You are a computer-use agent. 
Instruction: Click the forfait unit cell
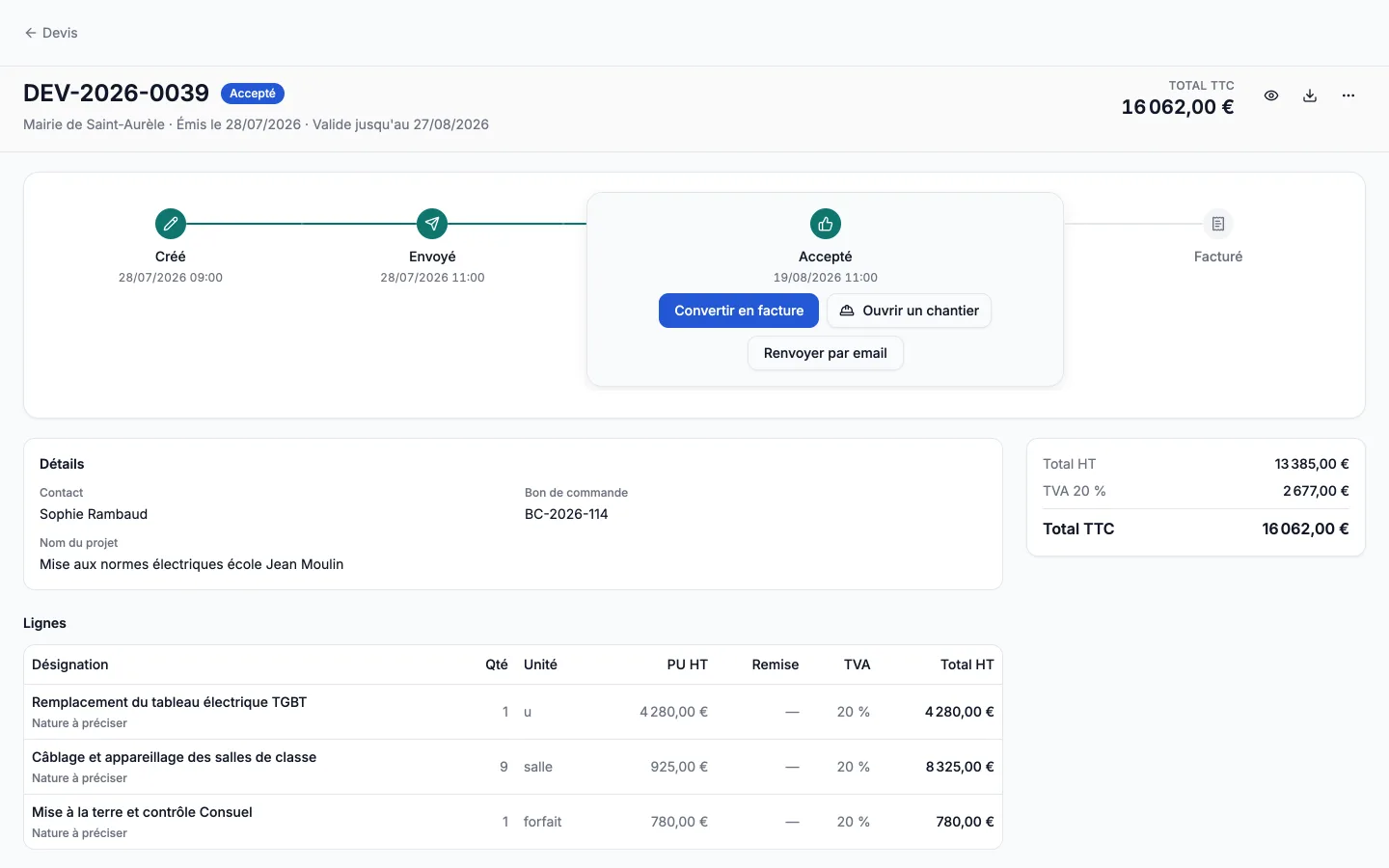pyautogui.click(x=542, y=822)
